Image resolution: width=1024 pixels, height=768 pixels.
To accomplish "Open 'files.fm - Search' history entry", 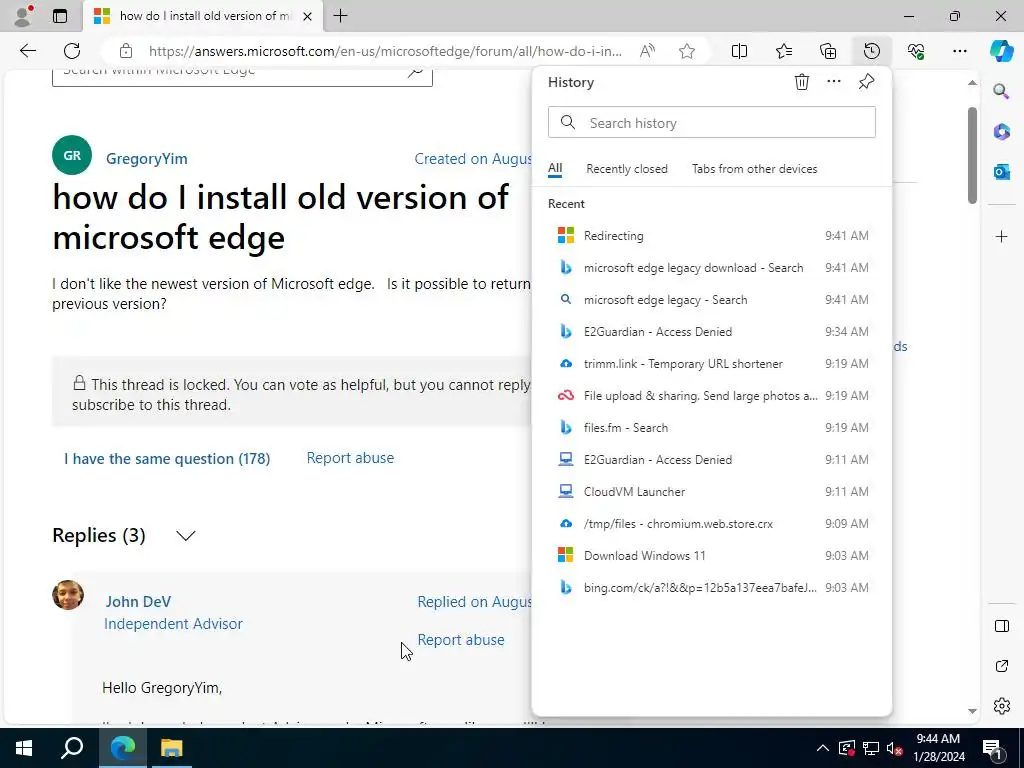I will click(x=712, y=428).
